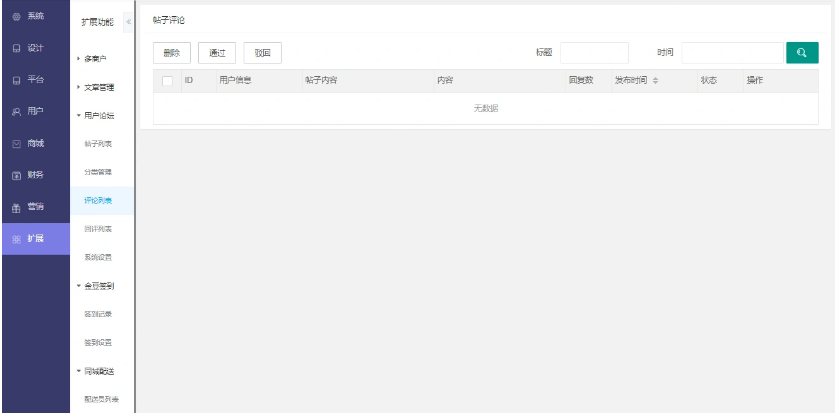The image size is (836, 413).
Task: Open 营销 (Marketing) in the main sidebar
Action: click(35, 207)
